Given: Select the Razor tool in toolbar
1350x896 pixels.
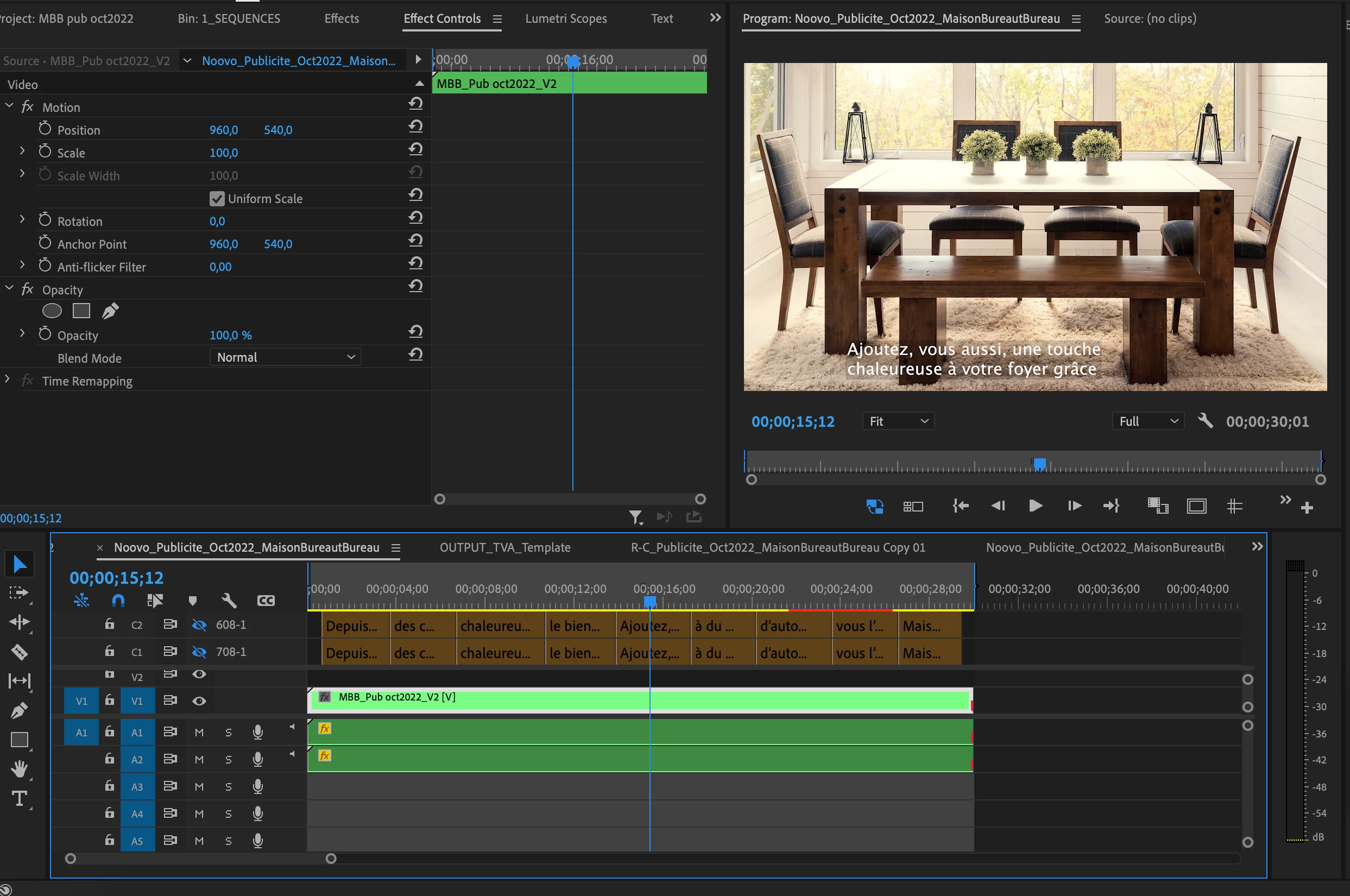Looking at the screenshot, I should coord(19,652).
